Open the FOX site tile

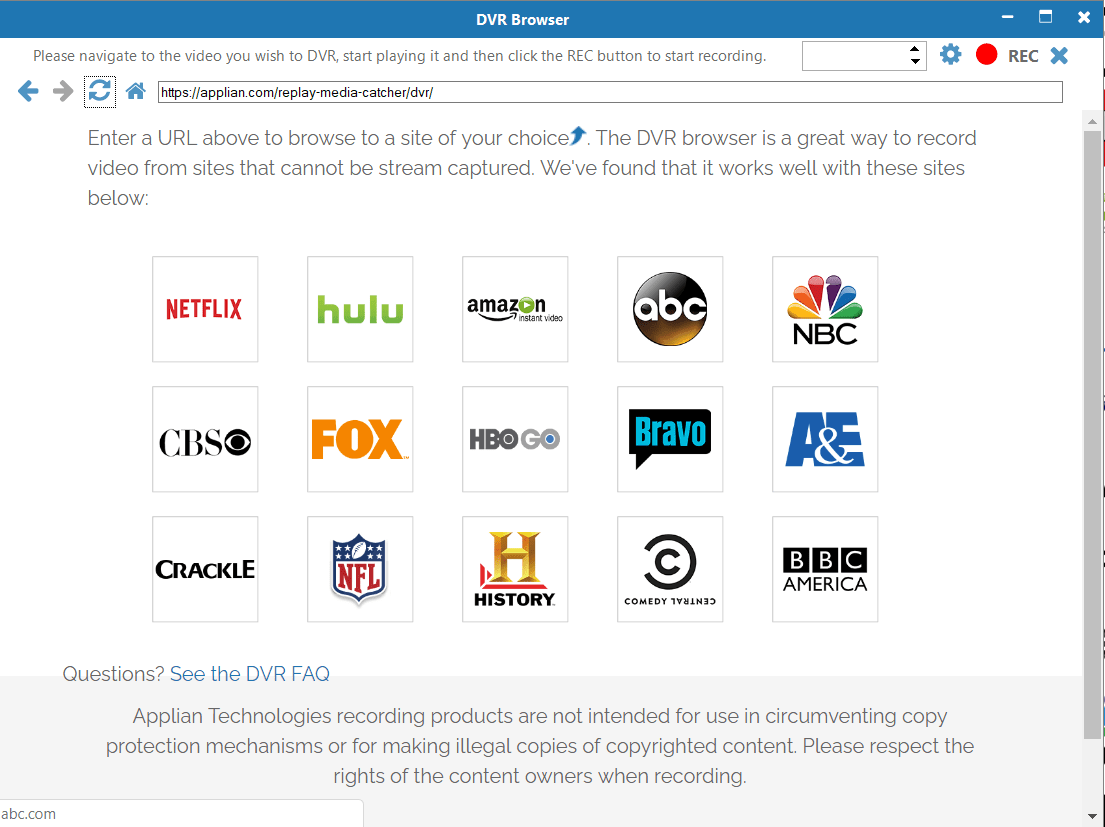click(360, 439)
